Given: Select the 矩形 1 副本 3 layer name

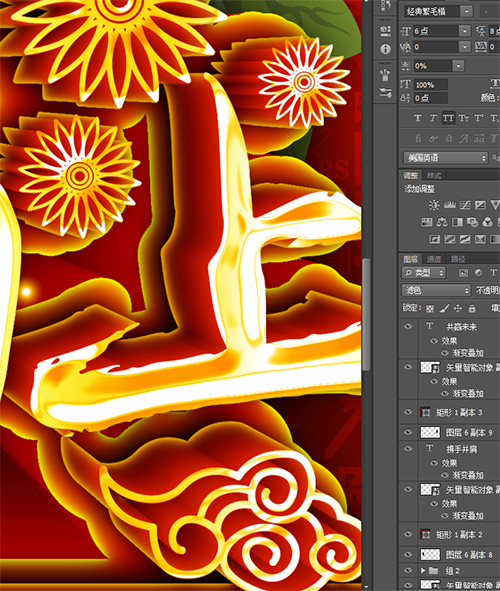Looking at the screenshot, I should click(x=459, y=412).
